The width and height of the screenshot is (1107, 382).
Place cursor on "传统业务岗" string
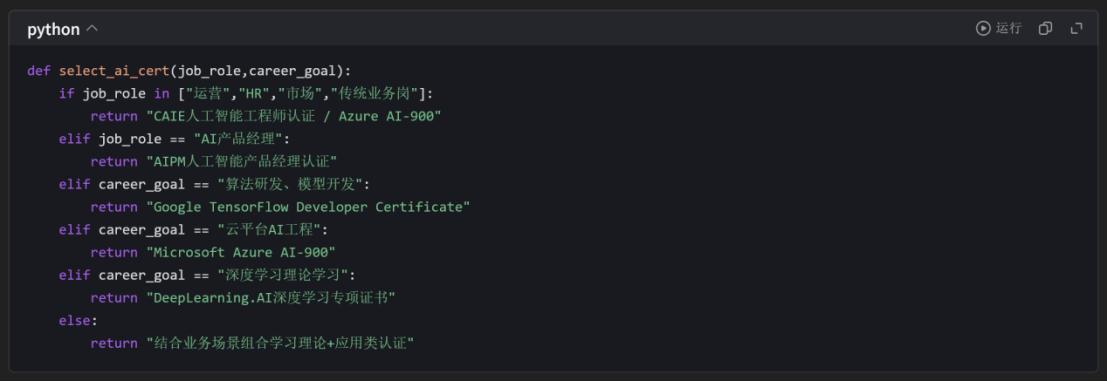click(375, 93)
